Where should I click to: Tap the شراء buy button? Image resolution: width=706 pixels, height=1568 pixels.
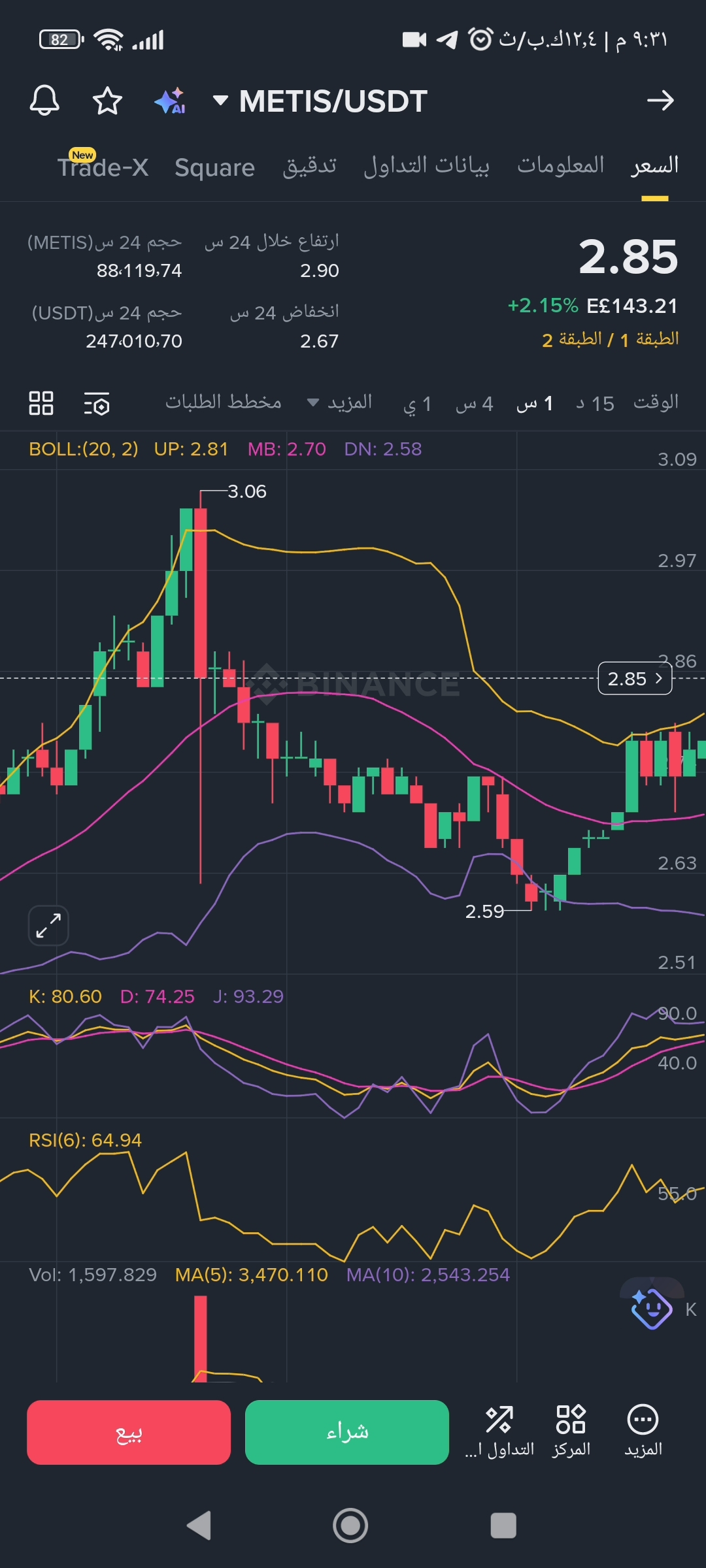(x=347, y=1432)
